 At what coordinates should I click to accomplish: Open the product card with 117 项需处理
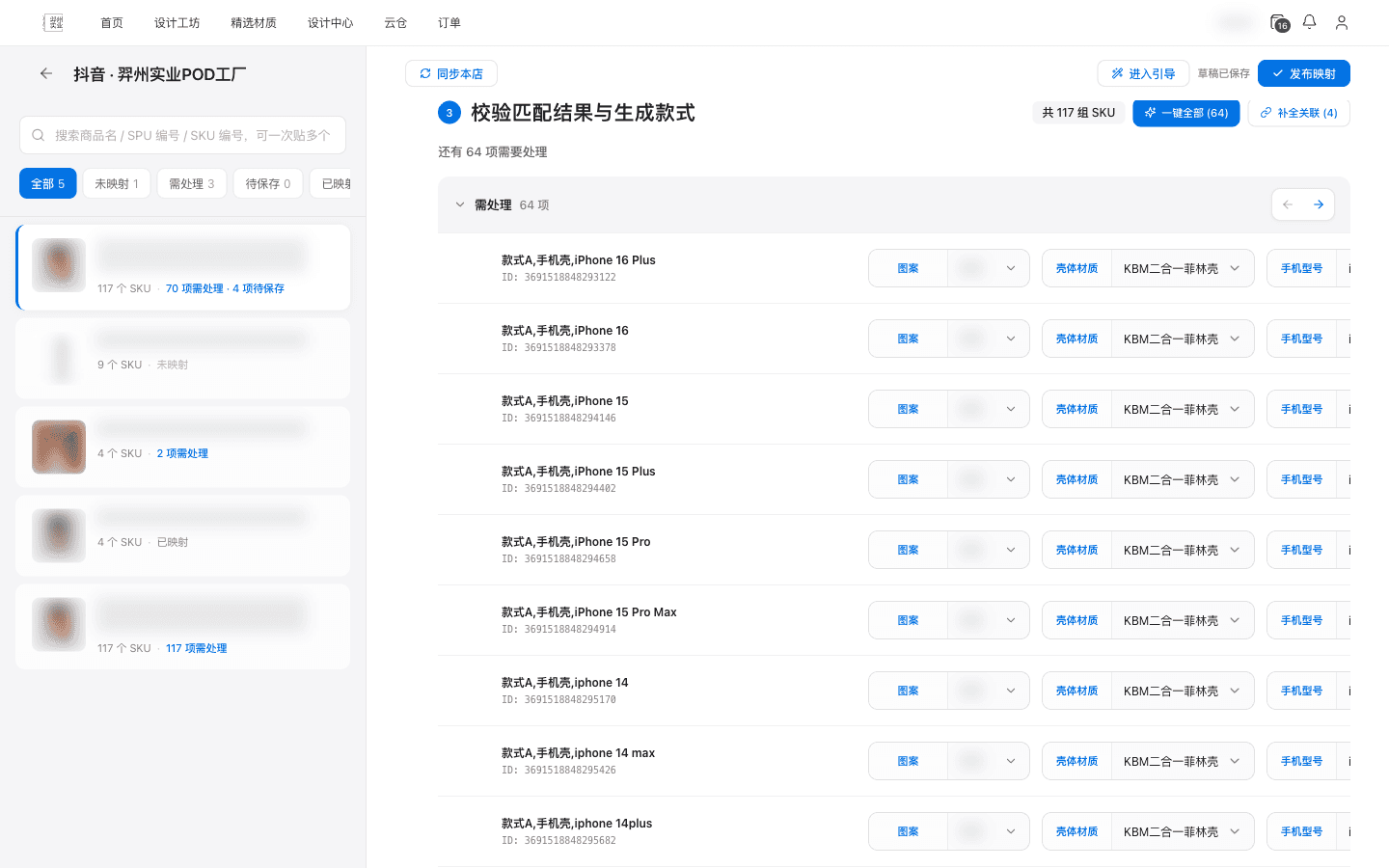pos(183,626)
